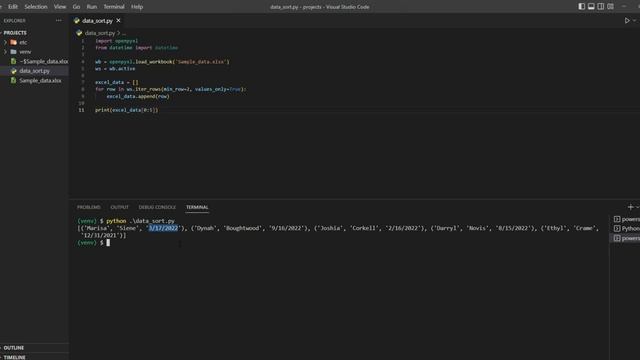
Task: Click the 'import openpyxl' line in editor
Action: 117,41
